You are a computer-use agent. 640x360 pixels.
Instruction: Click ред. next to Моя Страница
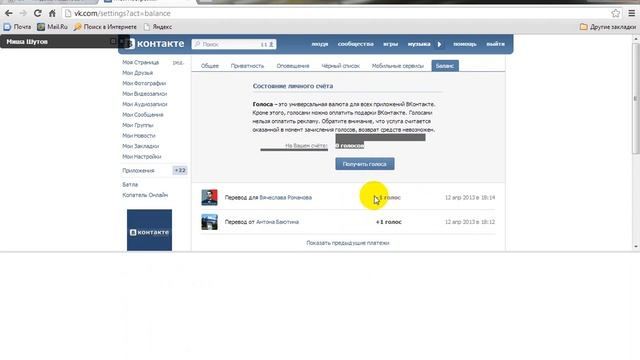pos(178,62)
